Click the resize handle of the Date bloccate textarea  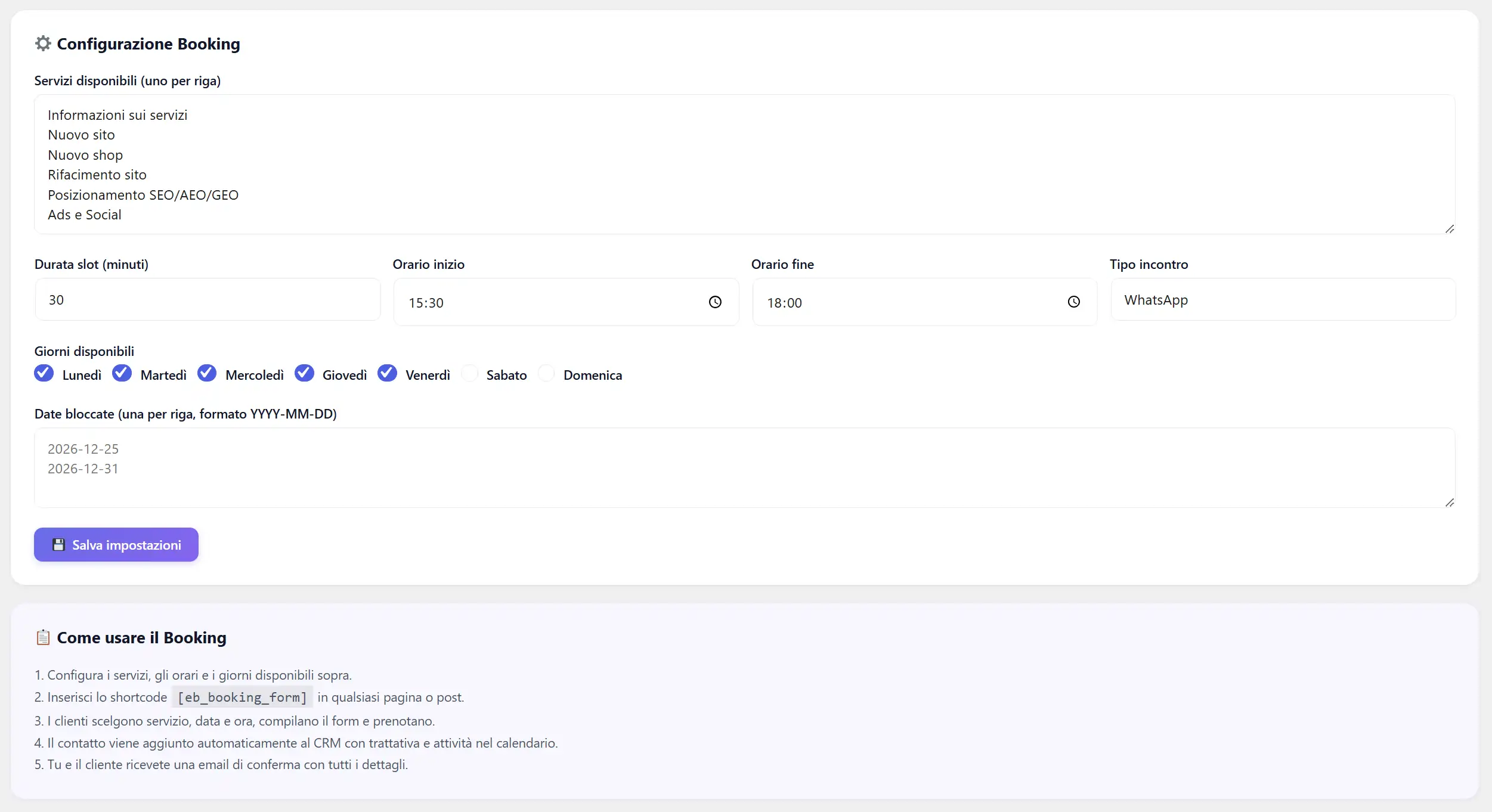(1450, 503)
